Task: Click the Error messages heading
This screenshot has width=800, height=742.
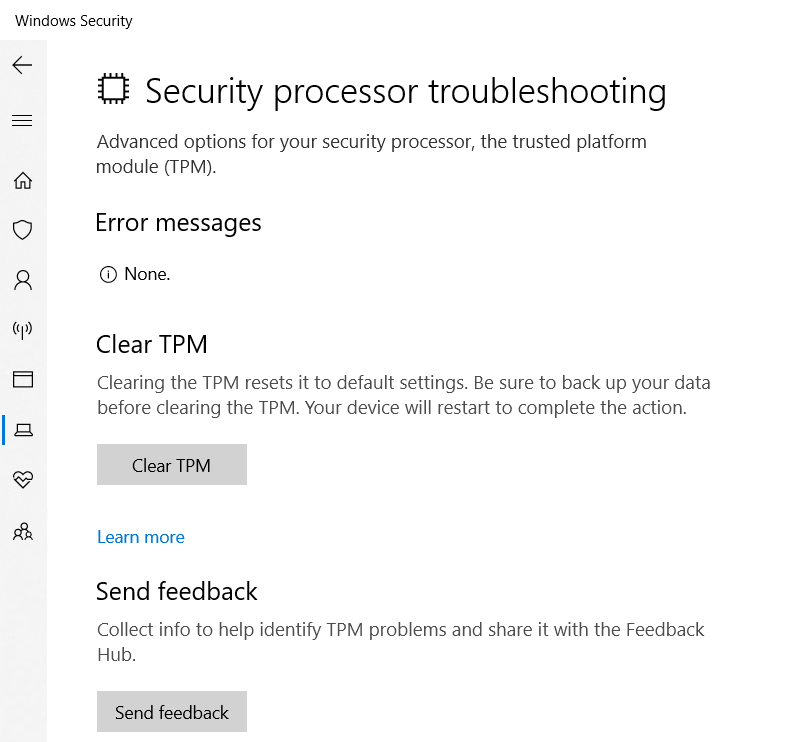Action: [178, 222]
